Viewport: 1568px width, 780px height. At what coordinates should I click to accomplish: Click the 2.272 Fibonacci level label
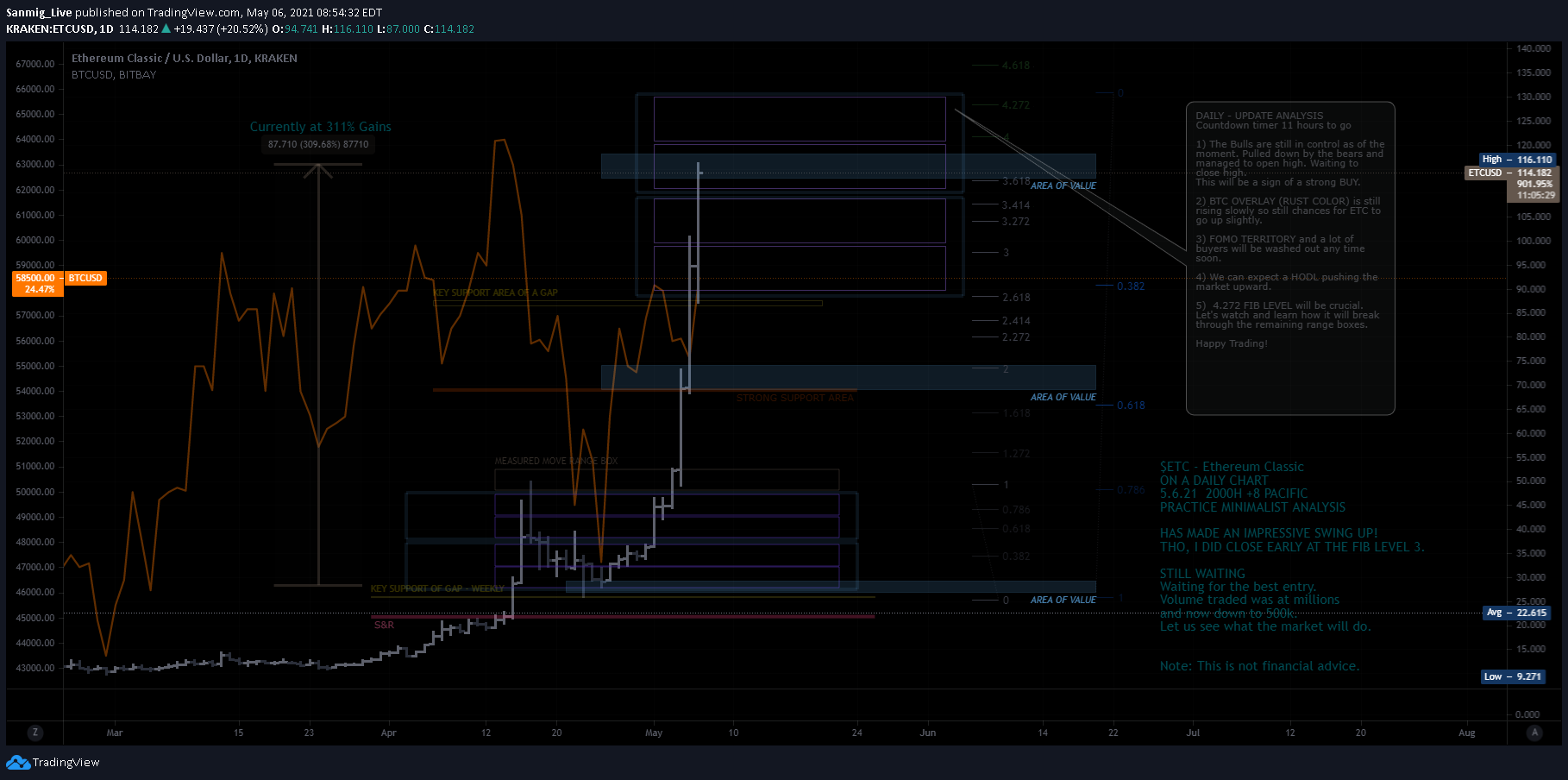[x=1016, y=337]
